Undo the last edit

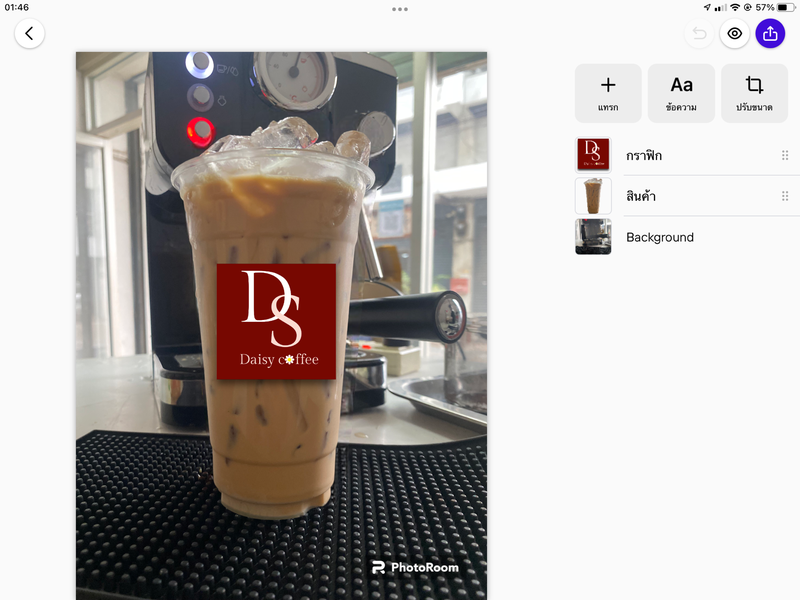coord(699,34)
